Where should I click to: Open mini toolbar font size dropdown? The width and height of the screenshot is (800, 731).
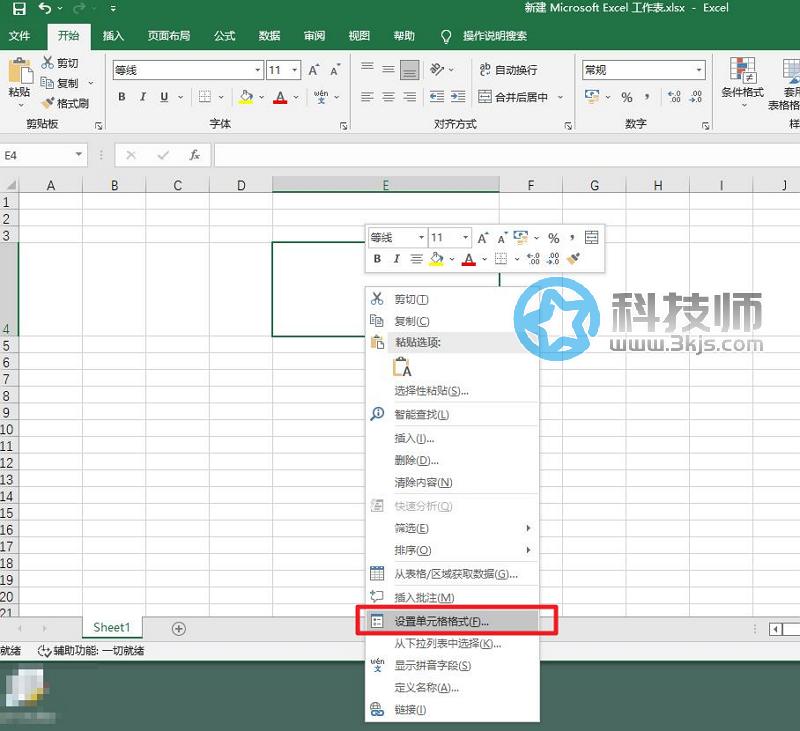(465, 237)
